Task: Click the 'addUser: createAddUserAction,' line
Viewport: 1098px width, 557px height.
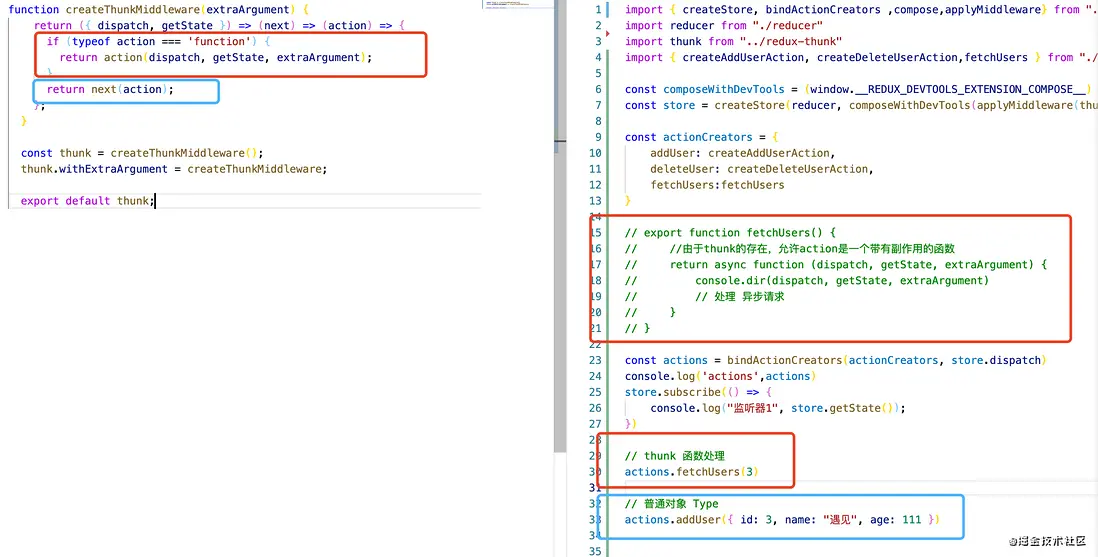Action: (743, 153)
